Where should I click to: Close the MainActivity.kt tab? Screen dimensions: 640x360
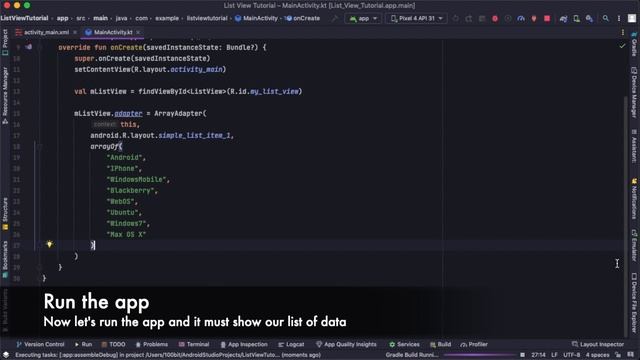click(138, 32)
